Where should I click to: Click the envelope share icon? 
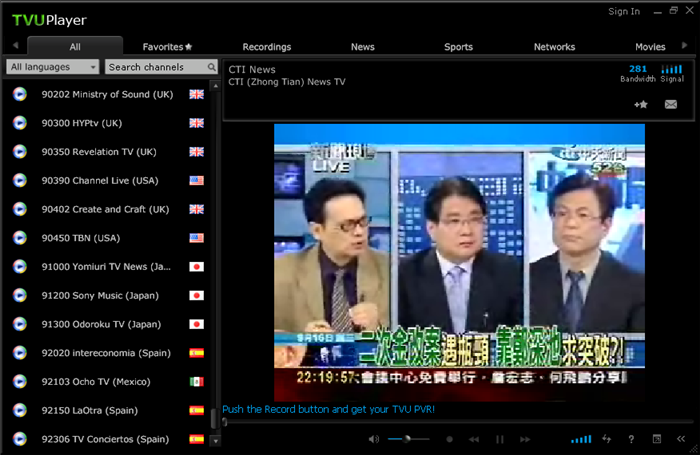[671, 104]
